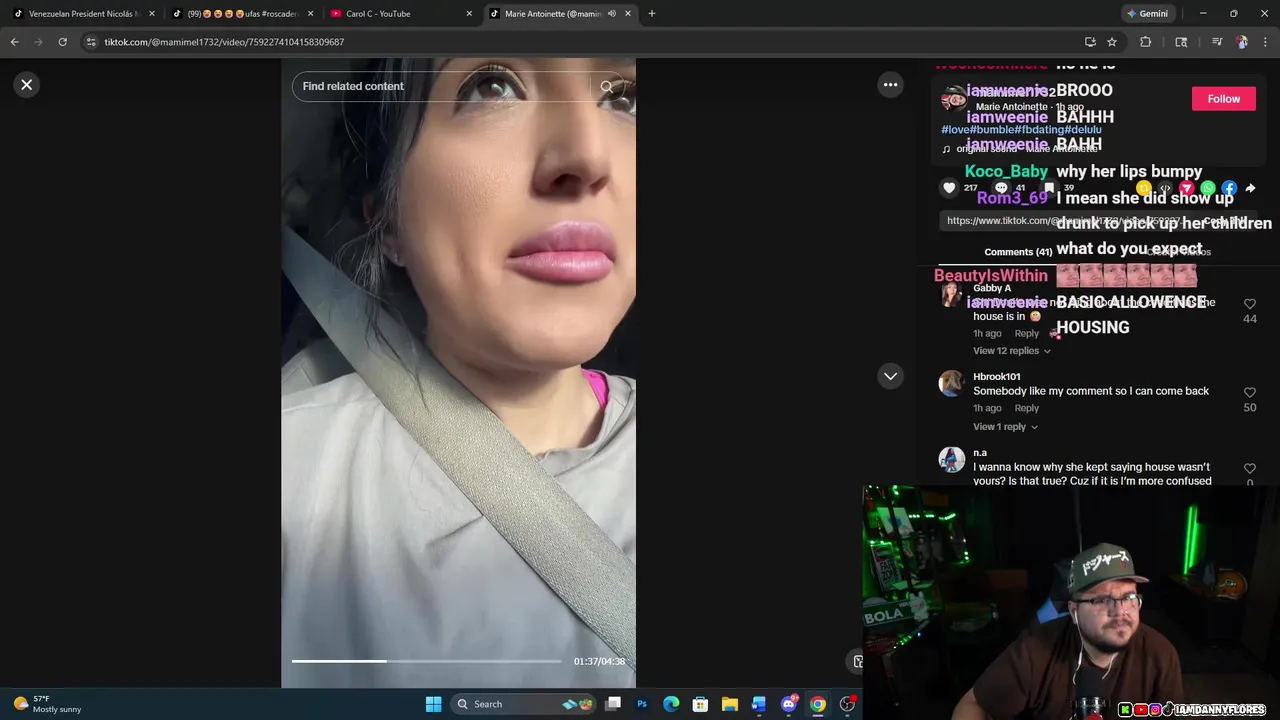Open a new browser tab
Viewport: 1280px width, 720px height.
pyautogui.click(x=652, y=14)
